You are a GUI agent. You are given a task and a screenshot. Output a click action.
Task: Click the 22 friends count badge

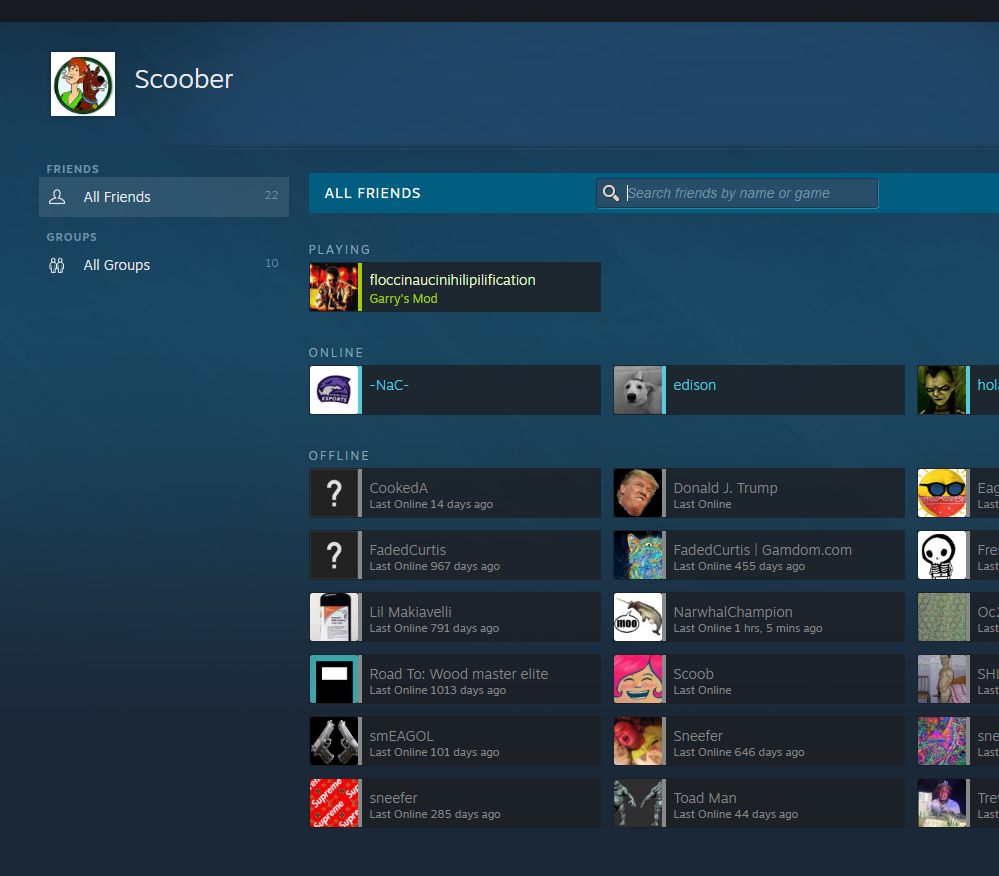click(x=271, y=196)
